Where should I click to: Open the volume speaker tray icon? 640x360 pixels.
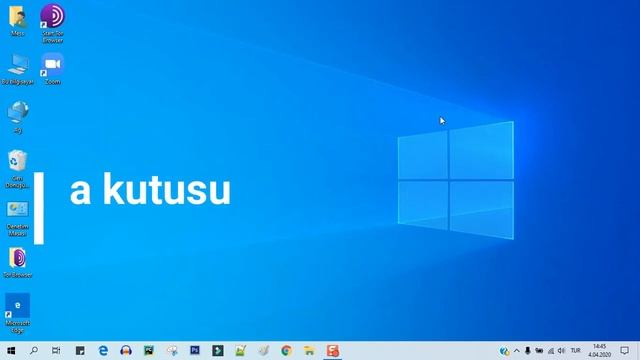point(562,351)
